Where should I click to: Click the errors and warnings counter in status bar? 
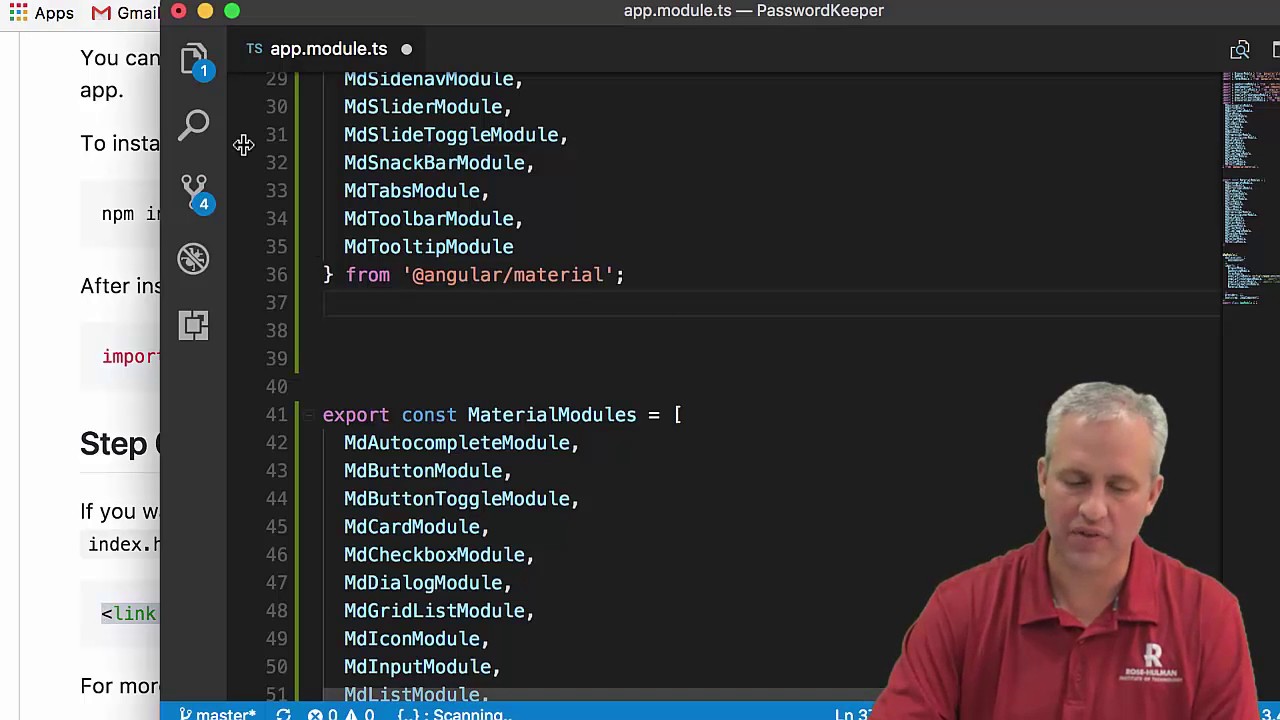(x=341, y=714)
